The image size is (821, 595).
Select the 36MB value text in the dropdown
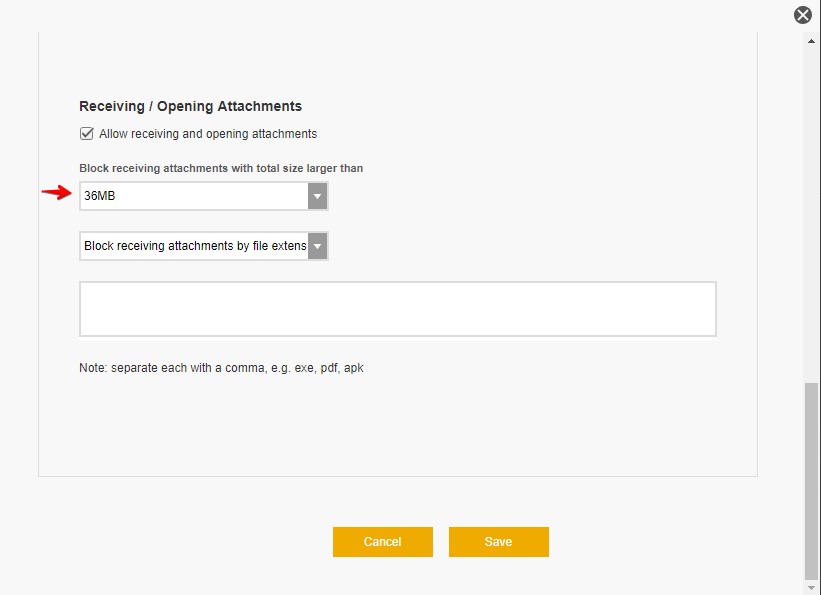click(x=100, y=196)
